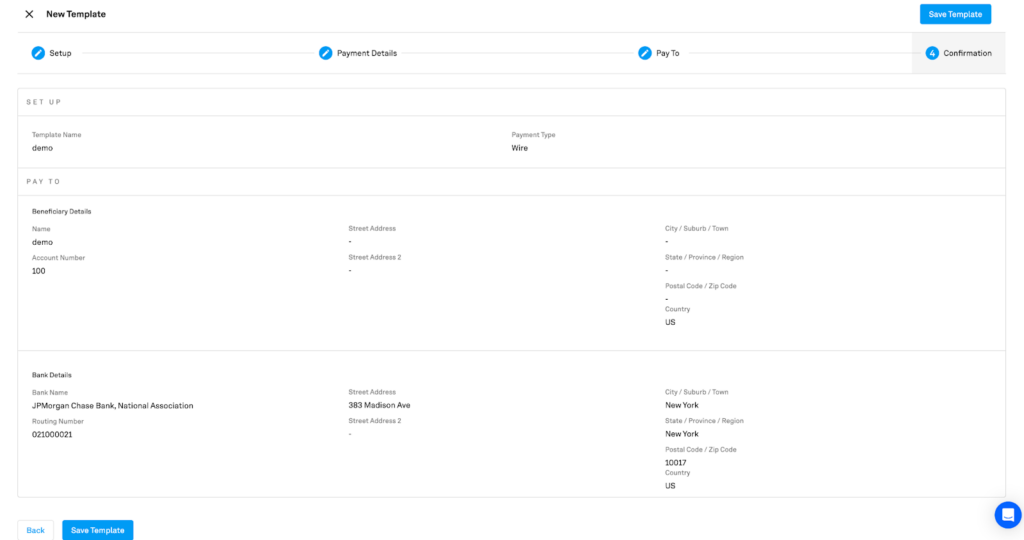
Task: Click the Confirmation step number 4 icon
Action: (x=932, y=53)
